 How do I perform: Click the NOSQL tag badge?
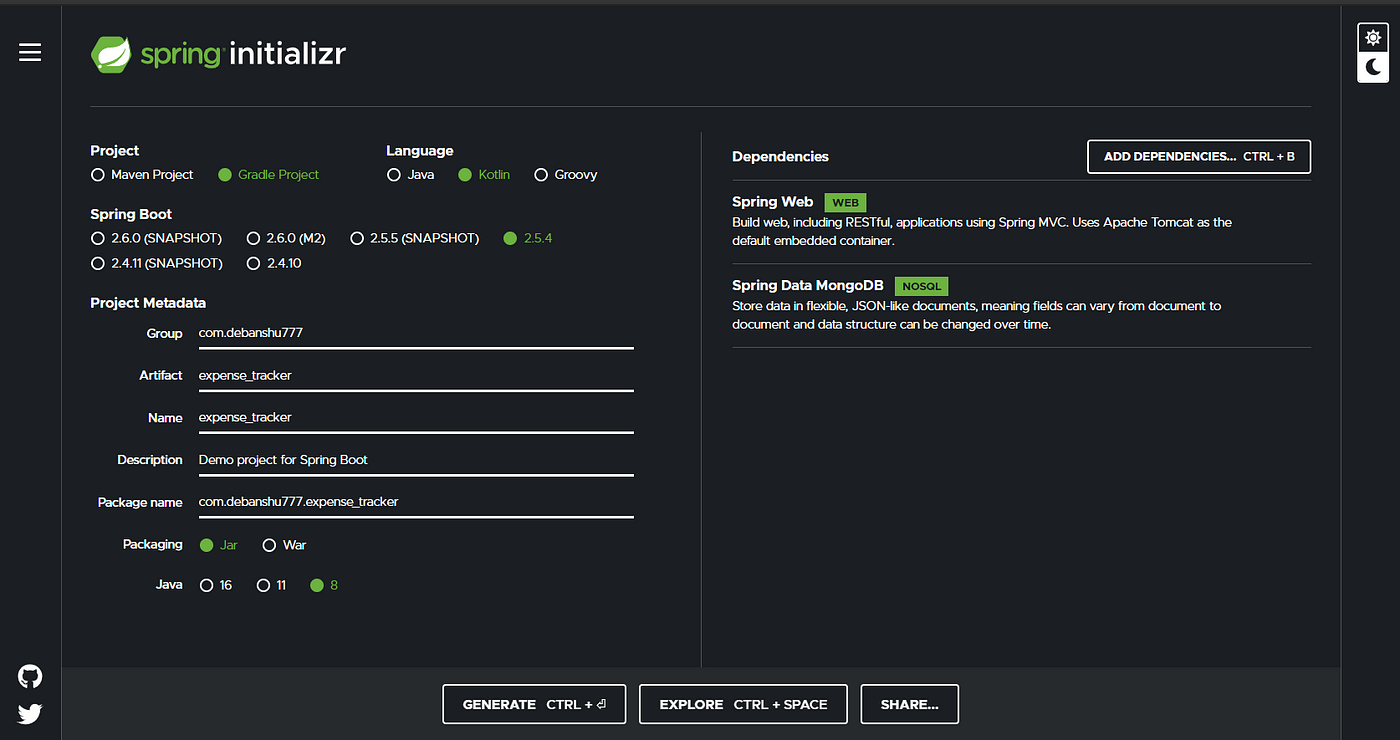pos(921,286)
